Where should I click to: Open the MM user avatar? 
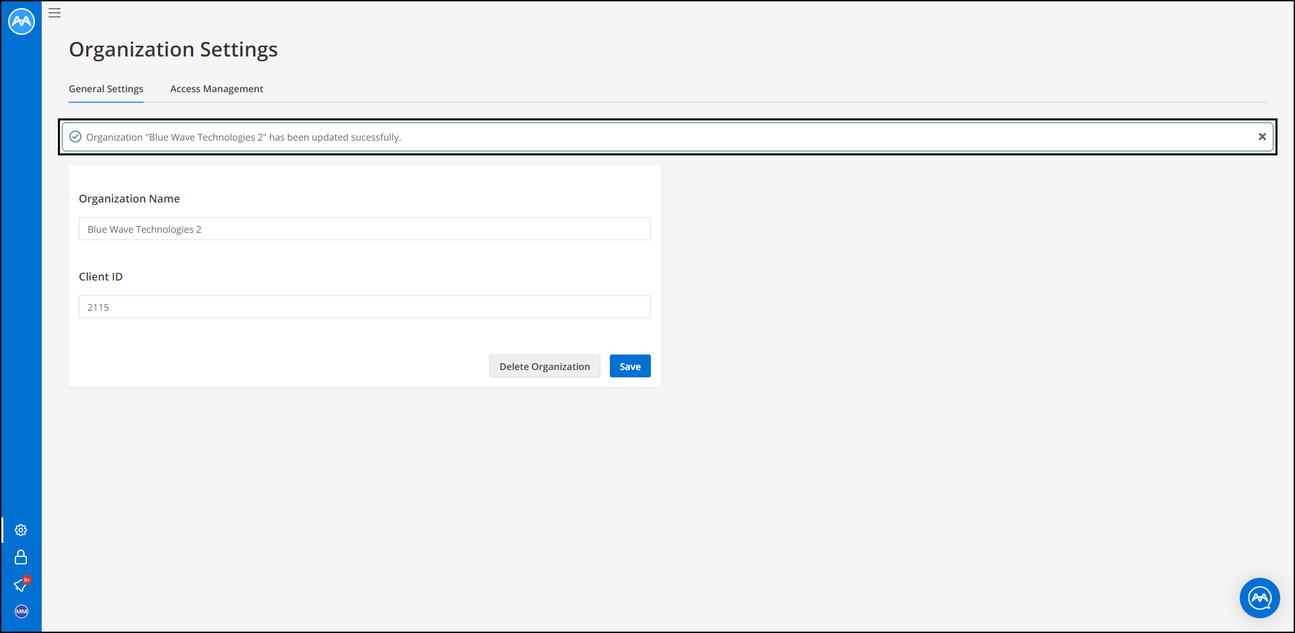21,611
